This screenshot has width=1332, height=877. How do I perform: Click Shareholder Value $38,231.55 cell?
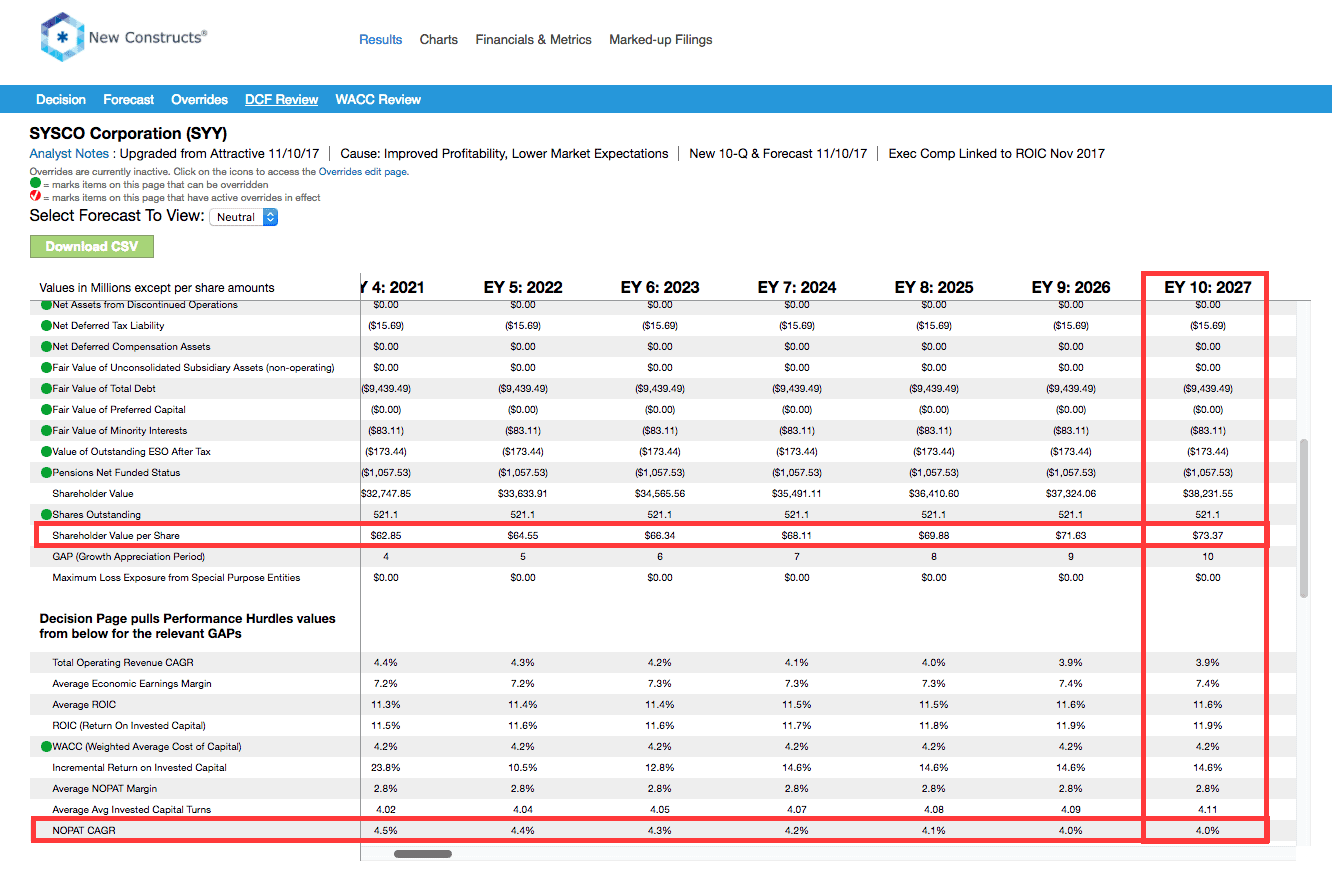point(1208,494)
